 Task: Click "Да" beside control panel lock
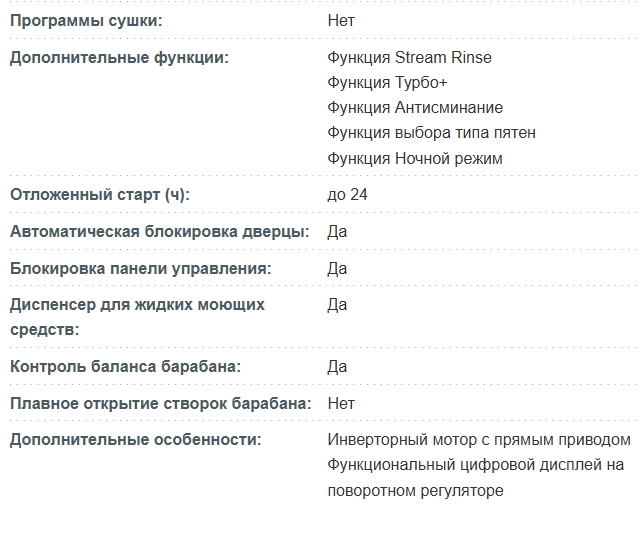(337, 268)
